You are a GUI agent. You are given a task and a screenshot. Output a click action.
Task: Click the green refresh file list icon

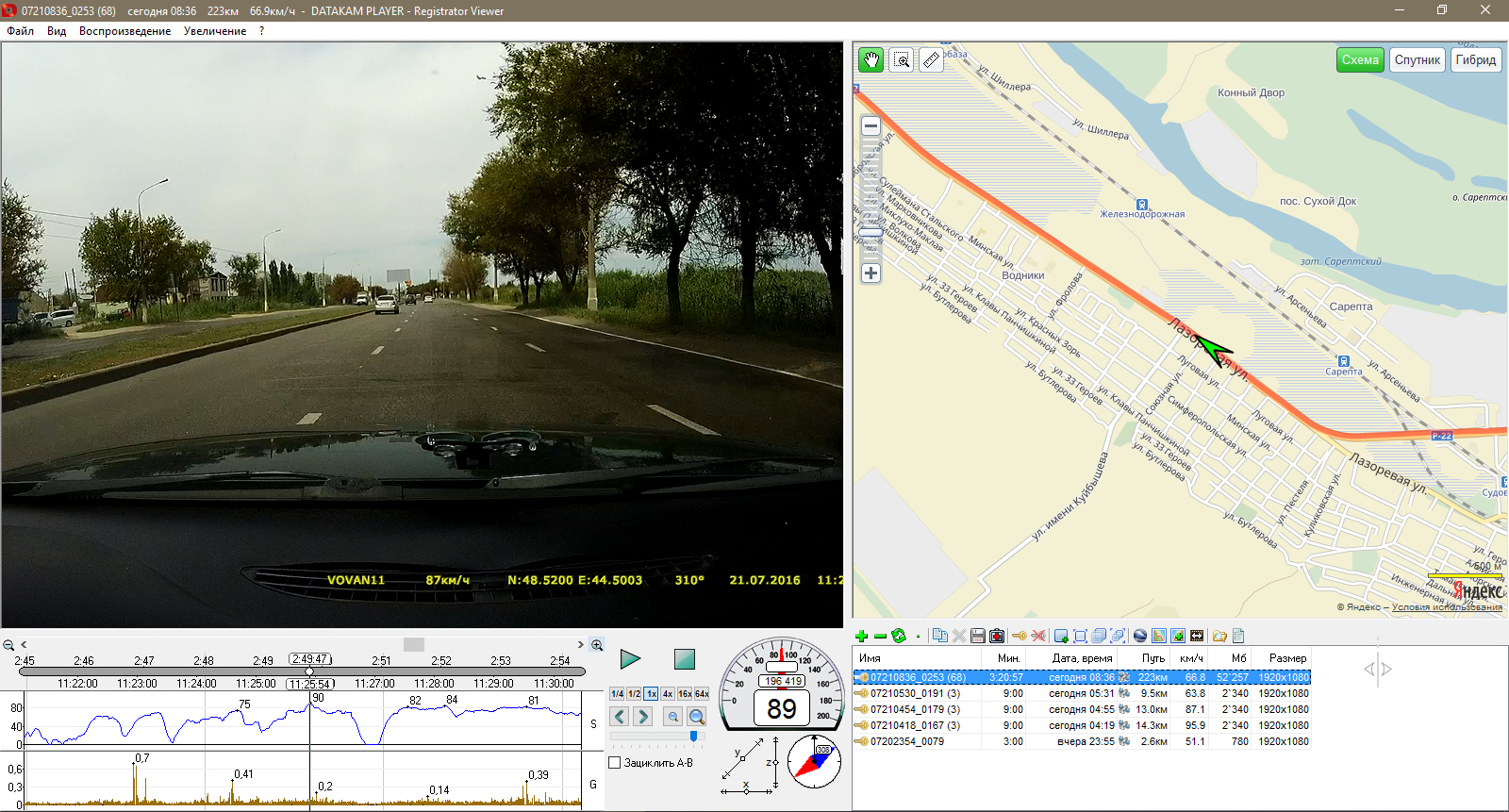point(898,636)
